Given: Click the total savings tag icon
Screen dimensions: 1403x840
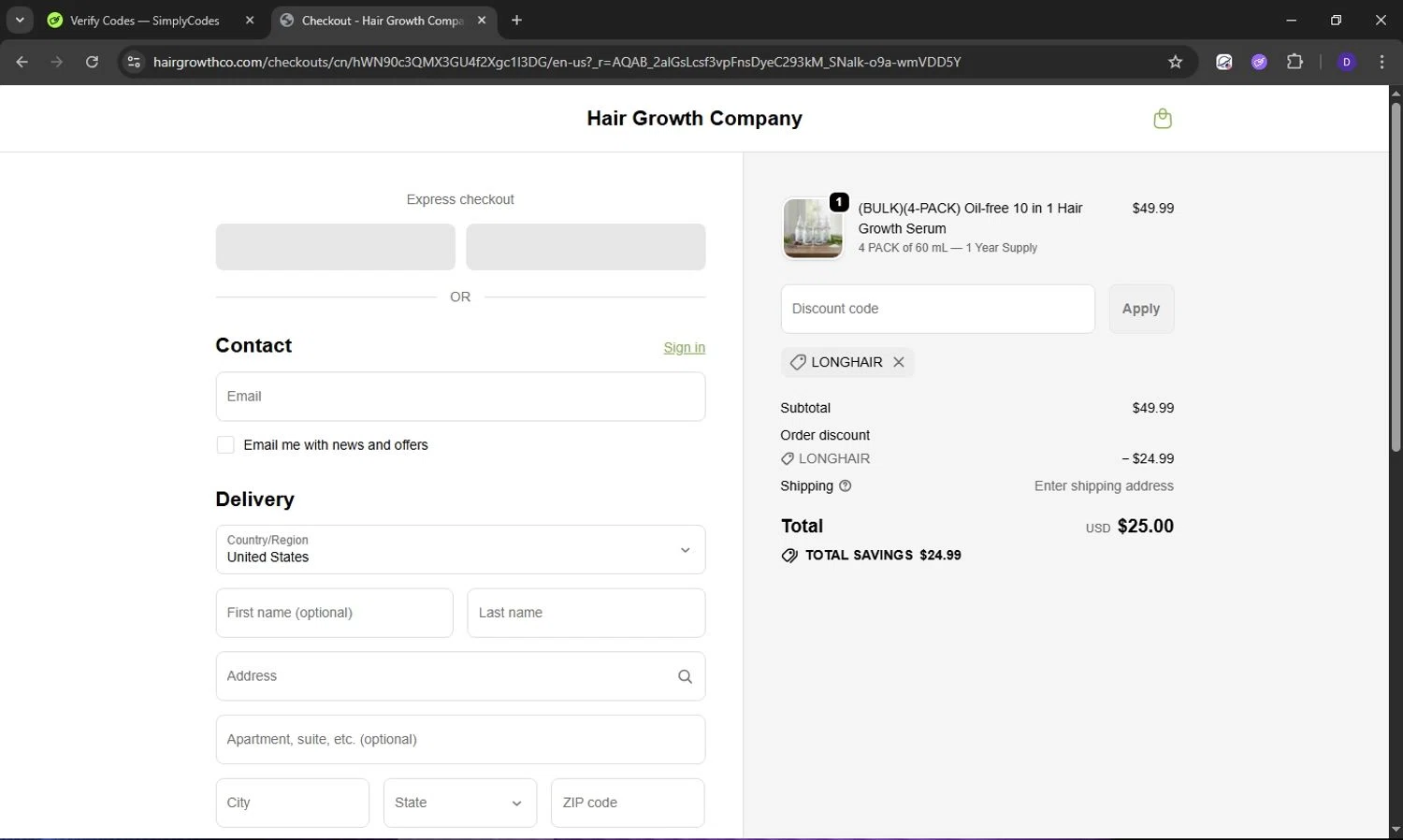Looking at the screenshot, I should tap(789, 556).
